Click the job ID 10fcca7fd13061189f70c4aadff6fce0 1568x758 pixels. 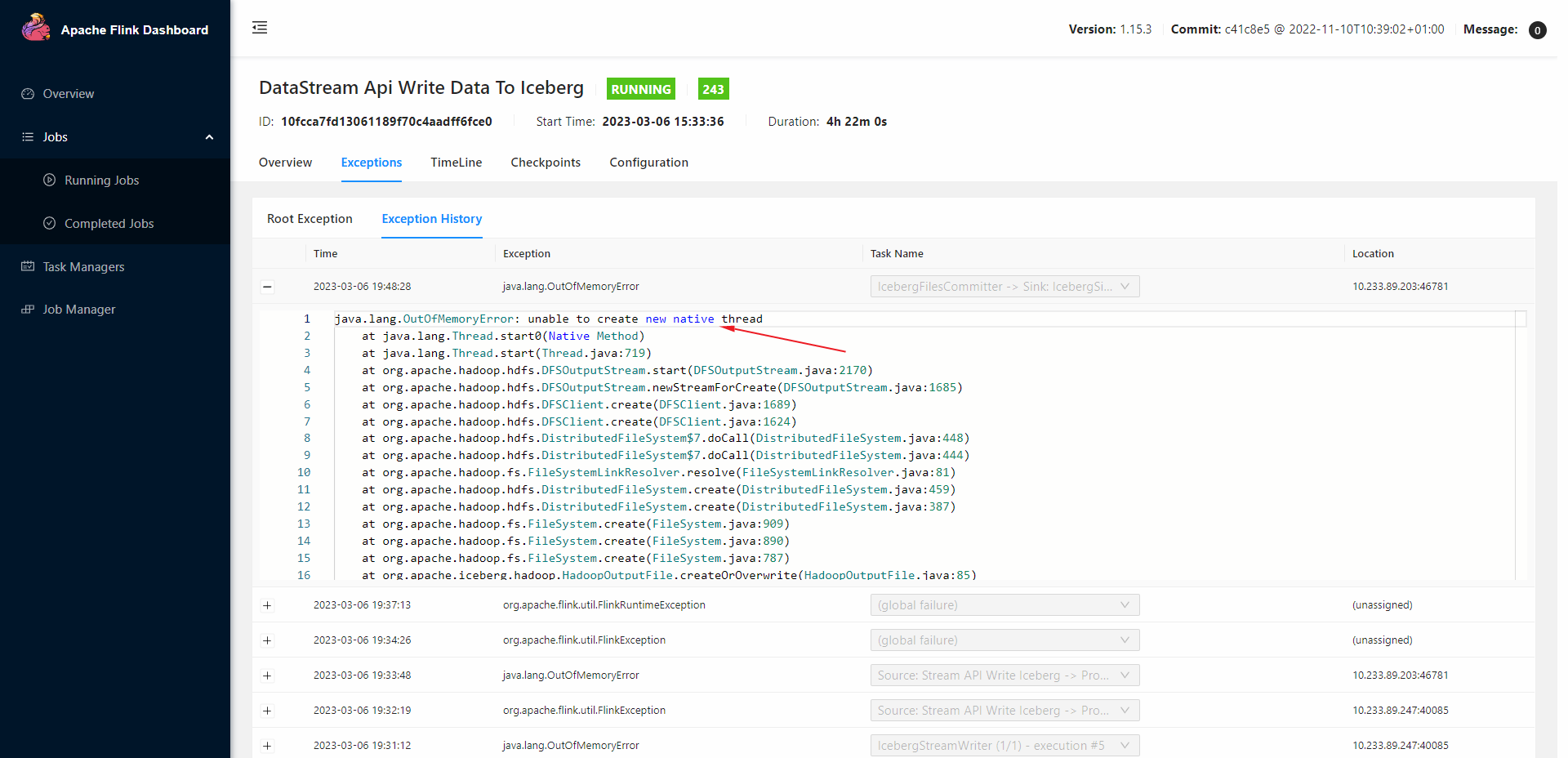pyautogui.click(x=386, y=122)
